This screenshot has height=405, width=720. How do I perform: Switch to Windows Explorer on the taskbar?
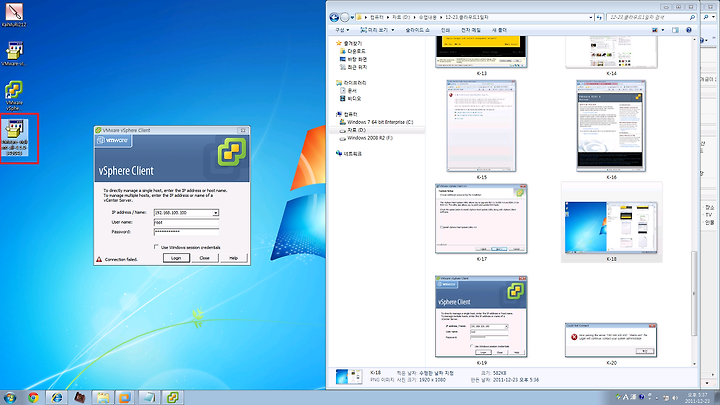tap(102, 397)
